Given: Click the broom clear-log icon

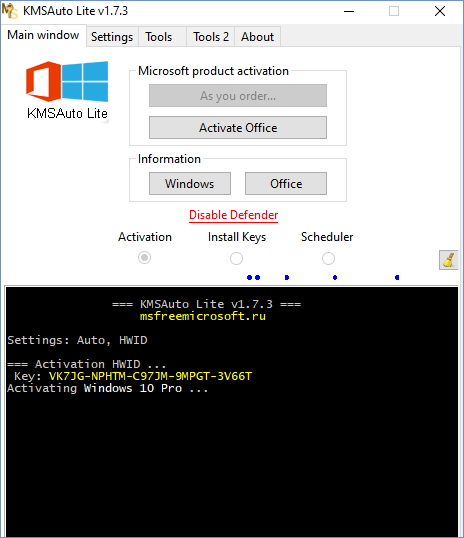Looking at the screenshot, I should [449, 260].
